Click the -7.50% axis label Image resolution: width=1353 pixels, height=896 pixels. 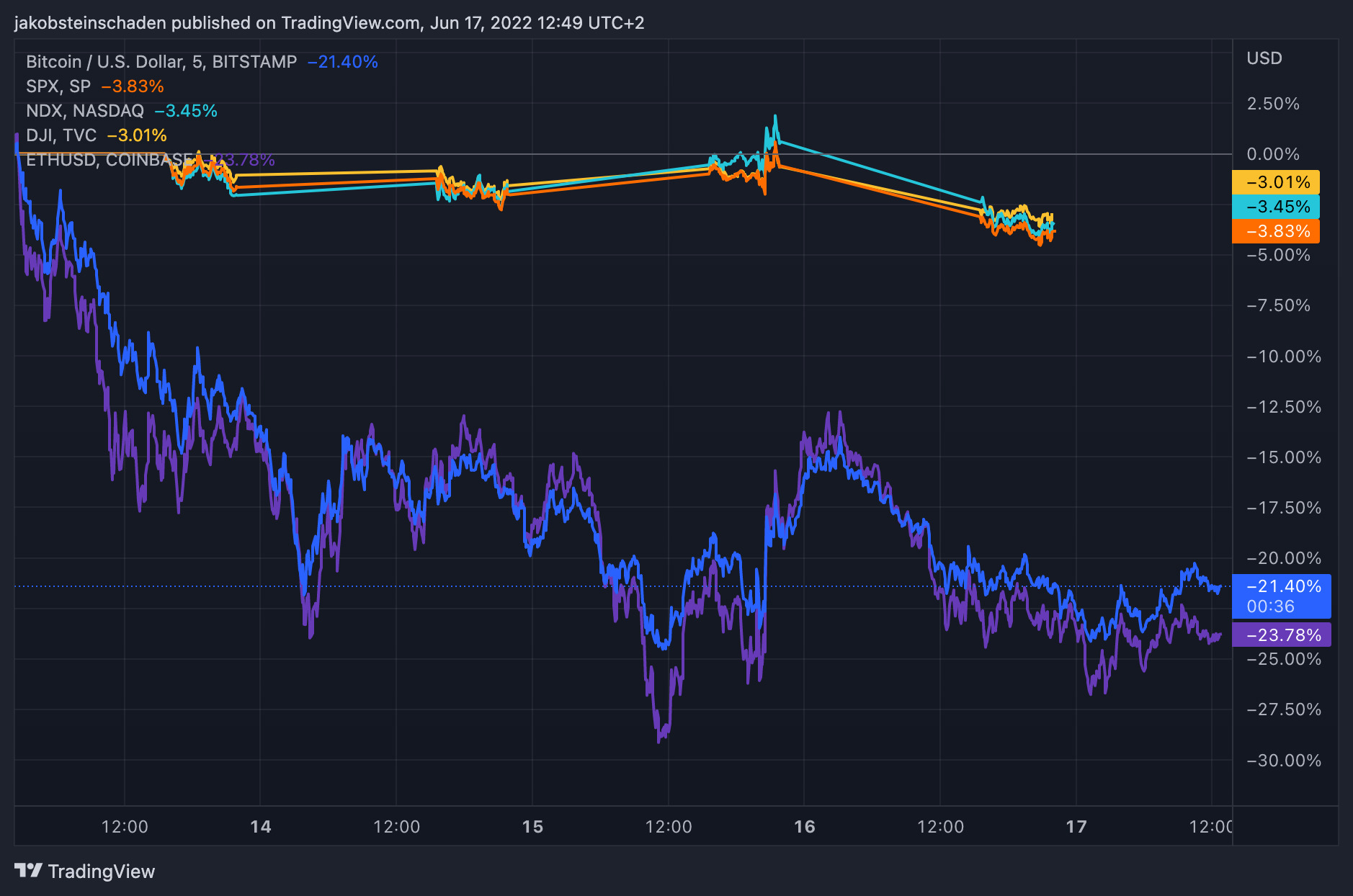tap(1279, 305)
